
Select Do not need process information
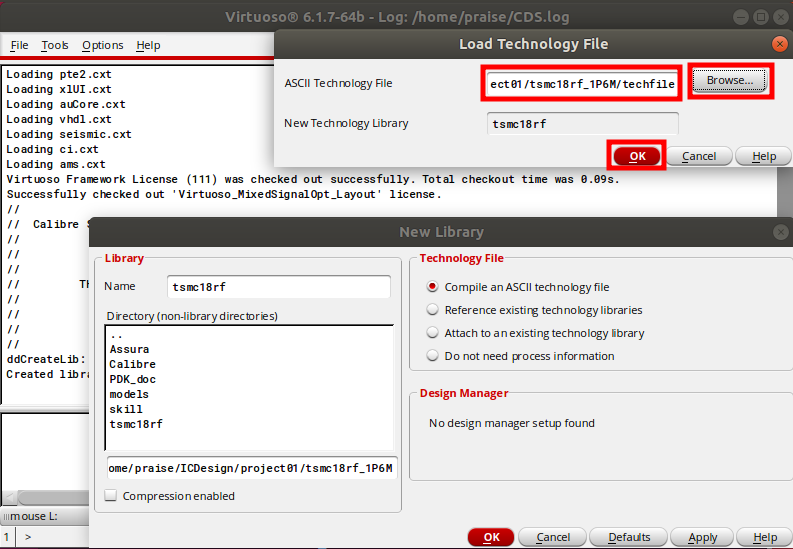point(432,355)
